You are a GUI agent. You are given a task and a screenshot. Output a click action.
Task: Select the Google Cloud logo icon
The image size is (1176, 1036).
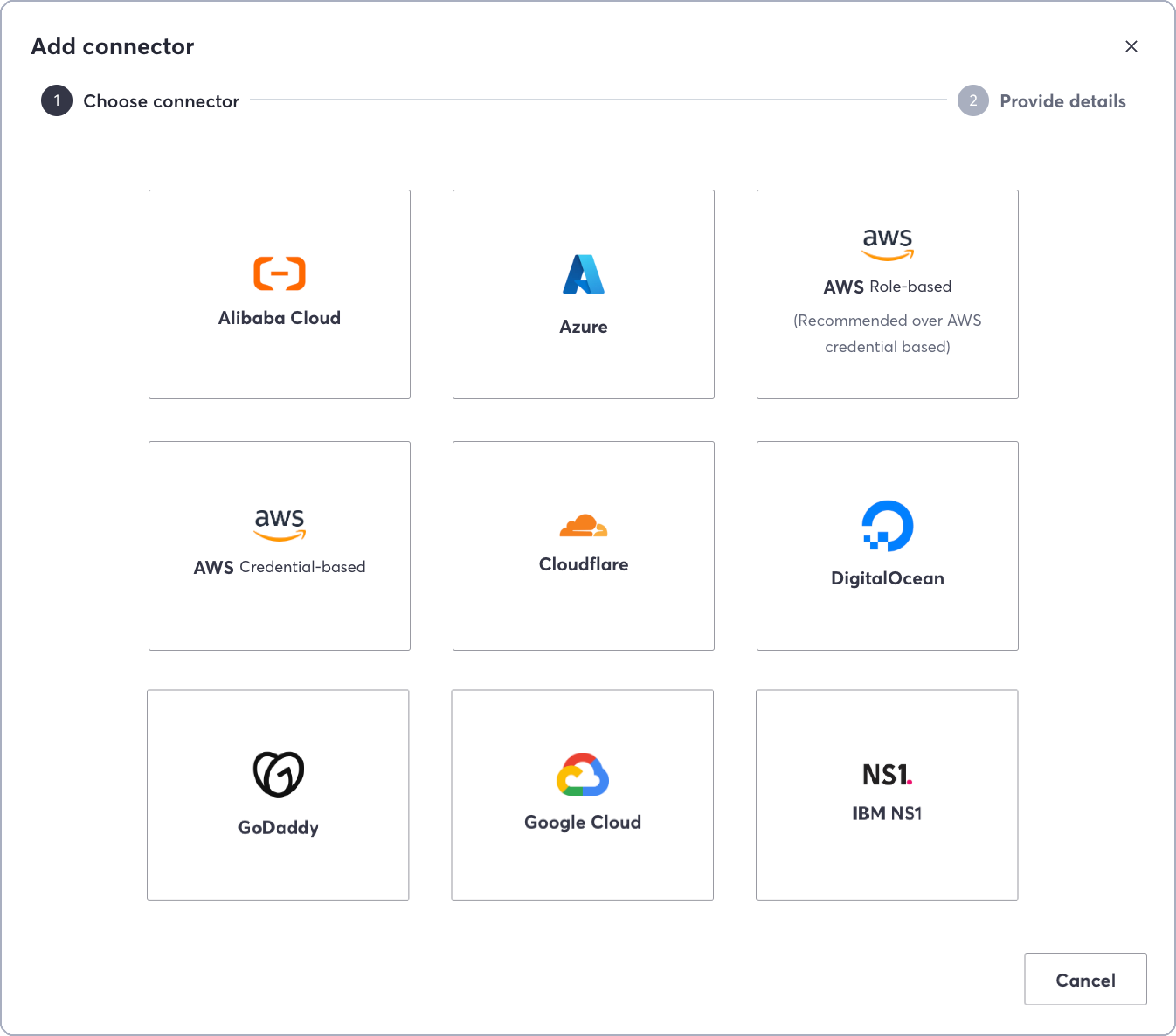(582, 774)
